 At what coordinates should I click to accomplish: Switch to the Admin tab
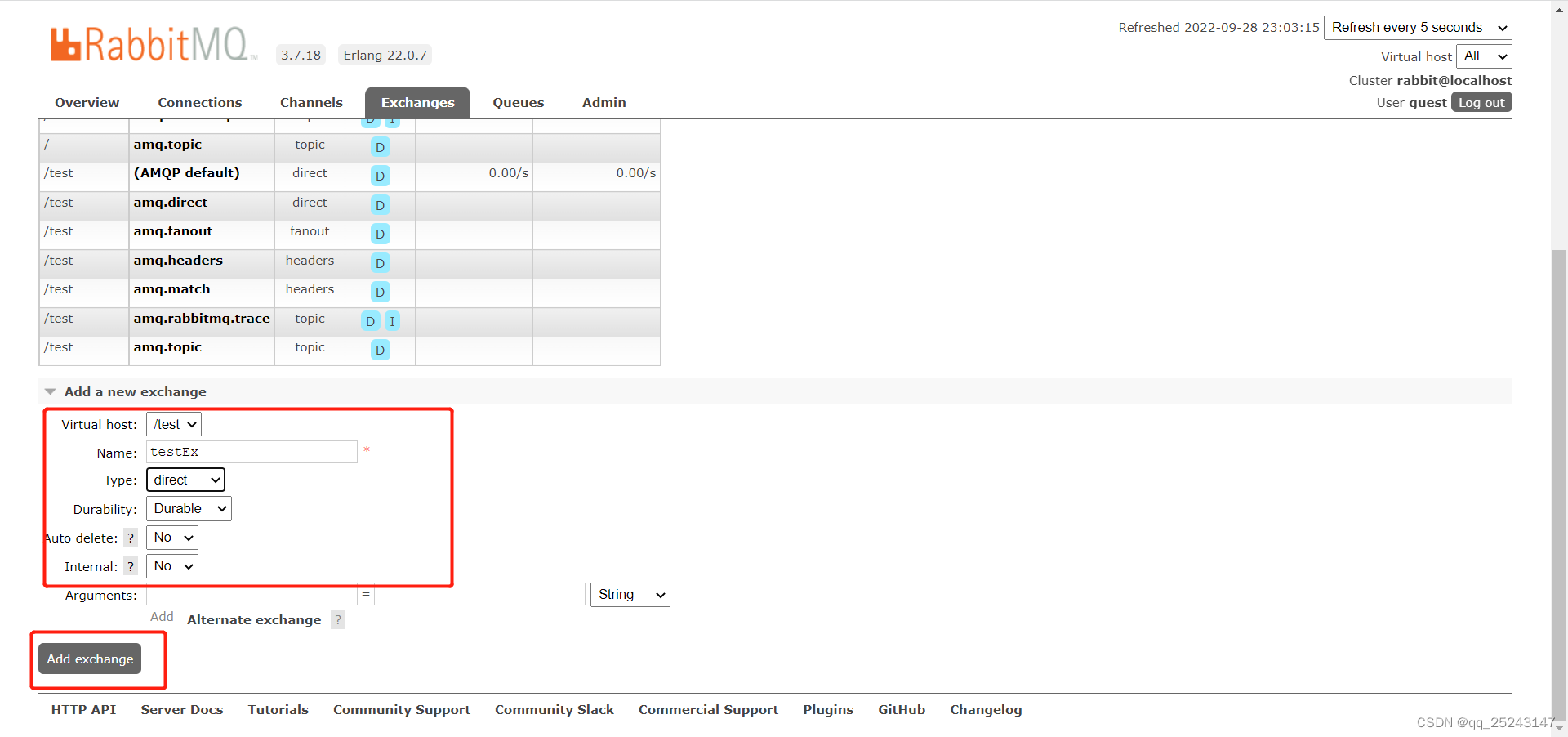(x=604, y=103)
